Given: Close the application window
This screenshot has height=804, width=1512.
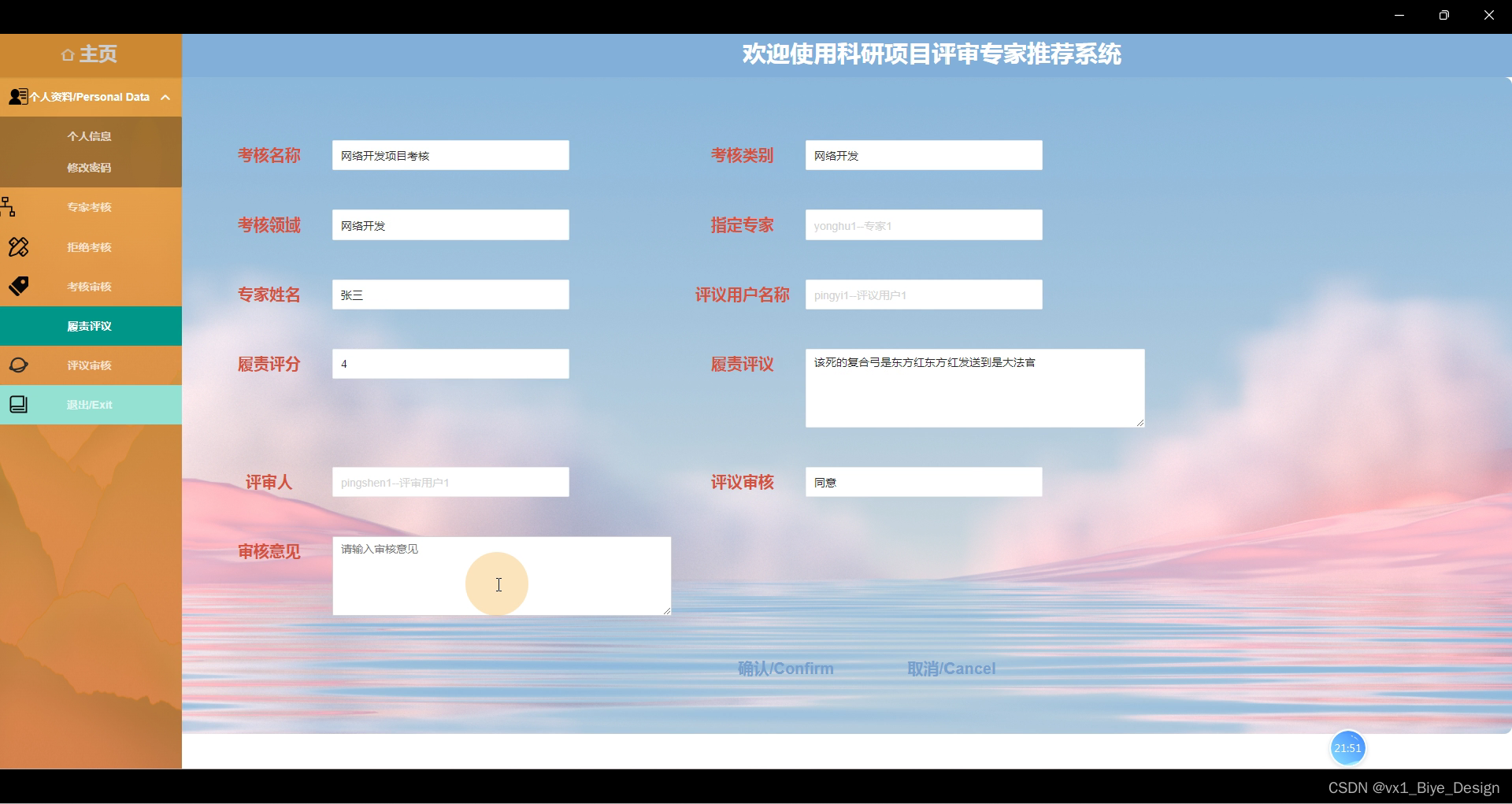Looking at the screenshot, I should tap(1488, 15).
